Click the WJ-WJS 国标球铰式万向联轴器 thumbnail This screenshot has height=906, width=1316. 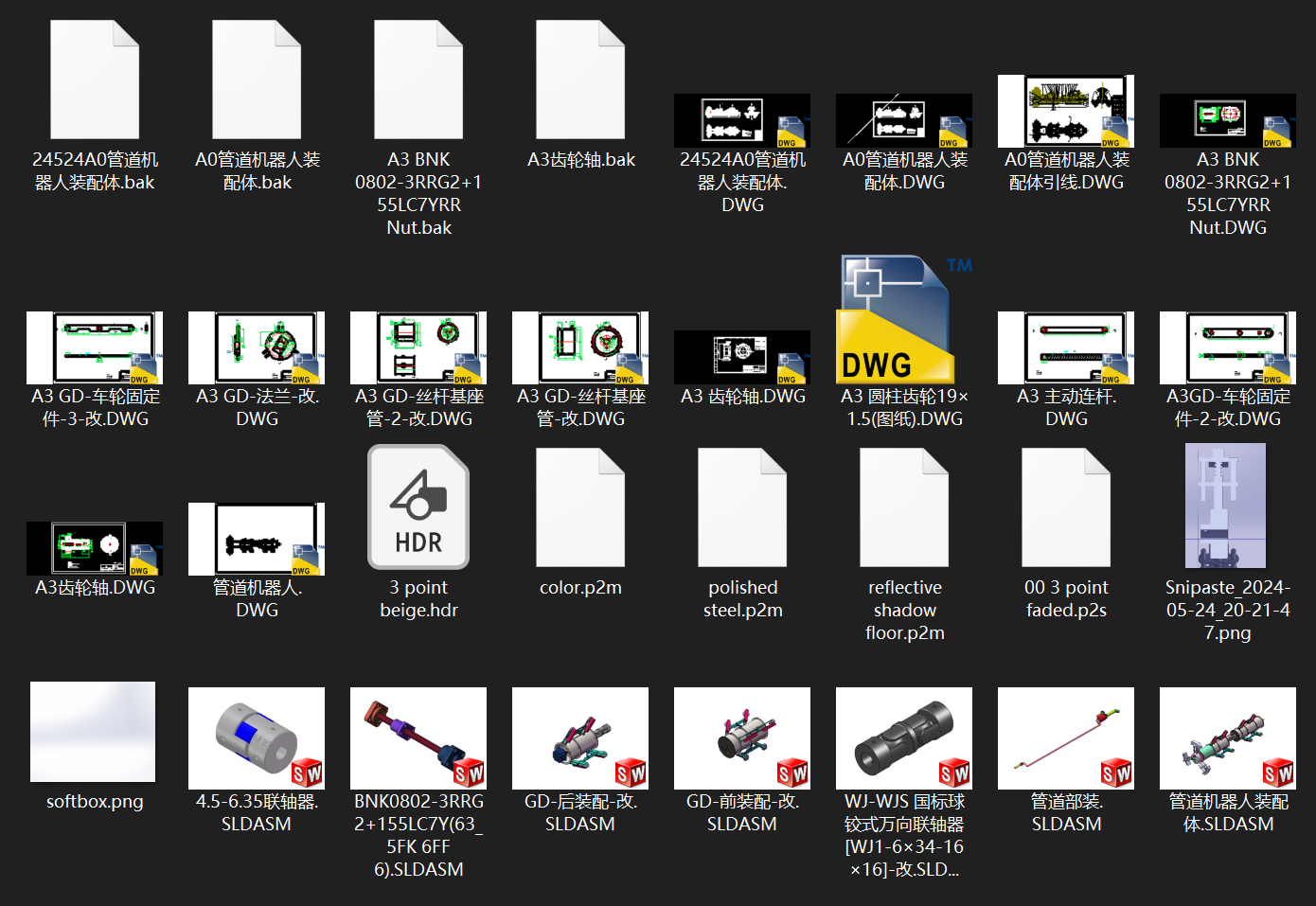pyautogui.click(x=904, y=738)
